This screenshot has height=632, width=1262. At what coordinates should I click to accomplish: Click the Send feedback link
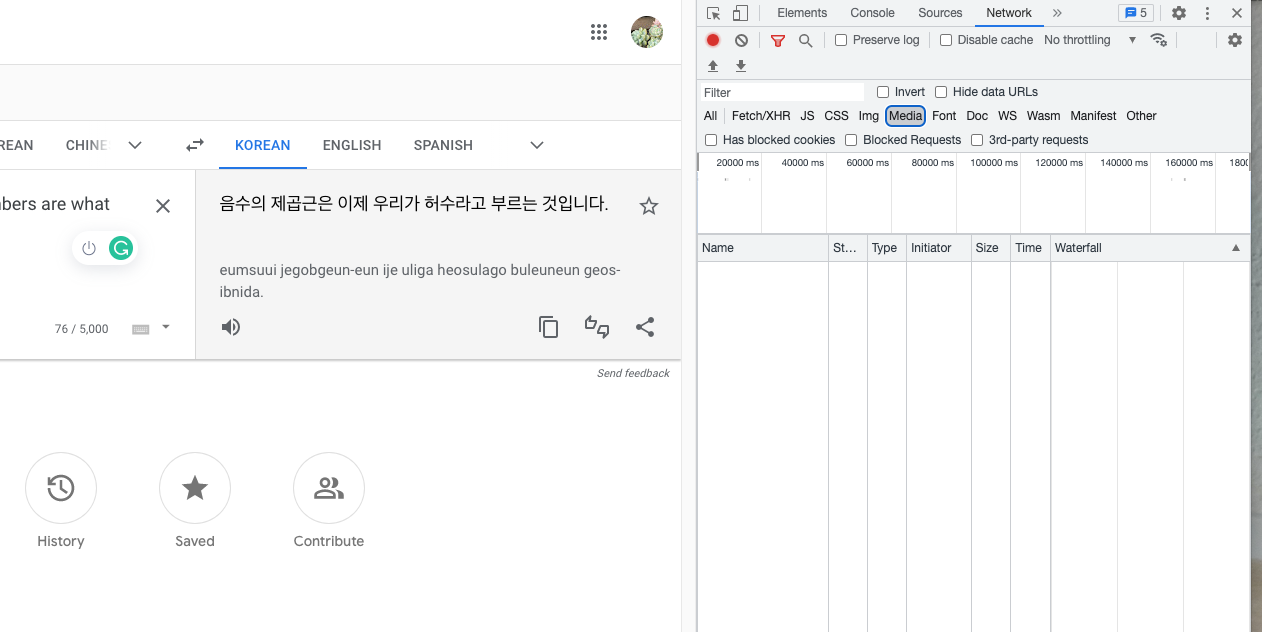point(633,373)
